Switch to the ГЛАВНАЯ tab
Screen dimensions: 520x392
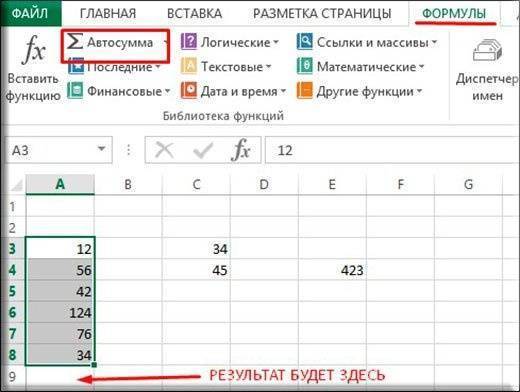pos(108,14)
